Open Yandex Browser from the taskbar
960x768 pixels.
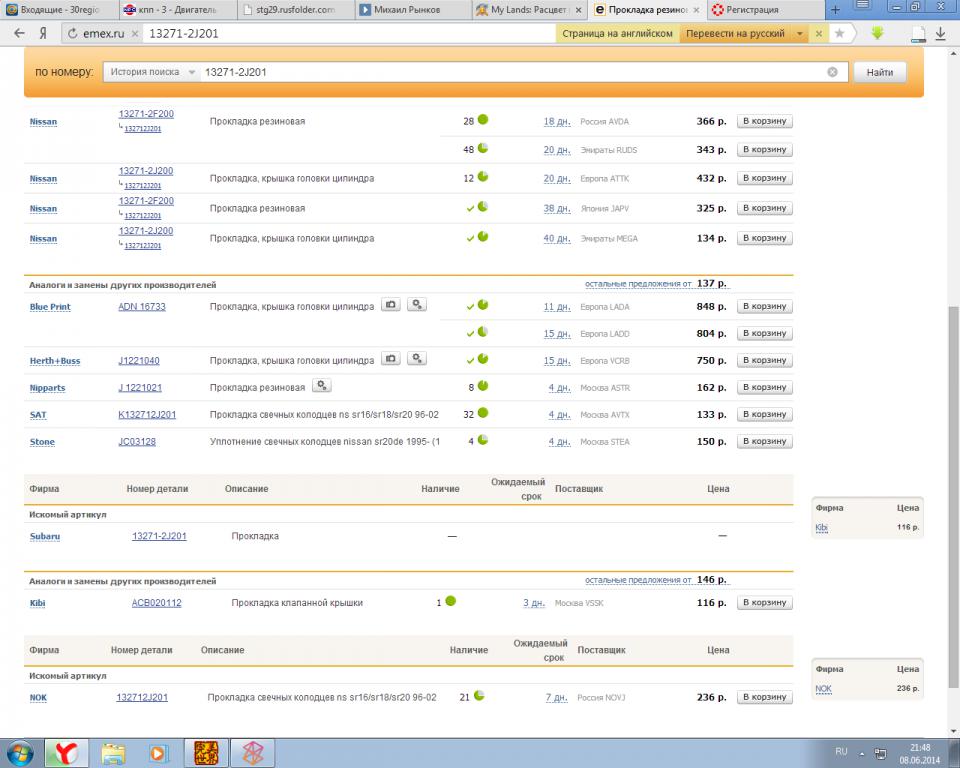pyautogui.click(x=67, y=753)
